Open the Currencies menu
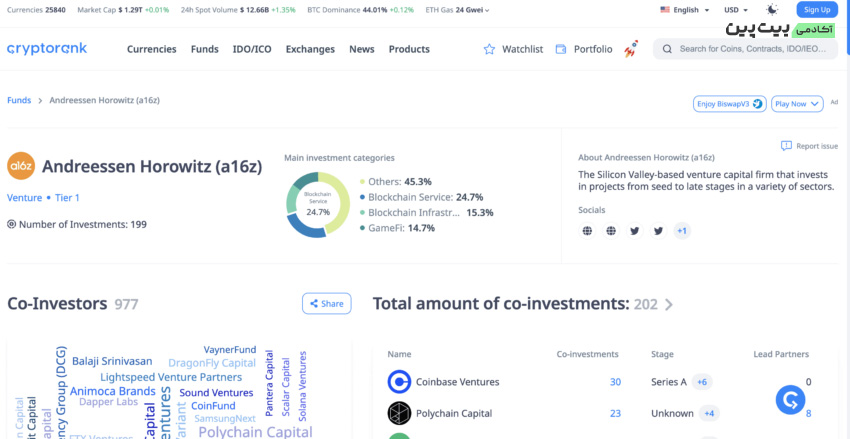The image size is (850, 439). pos(152,49)
